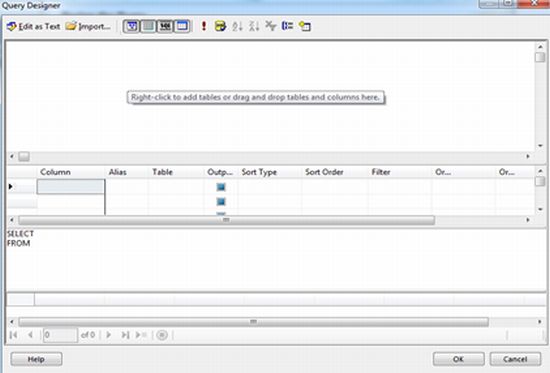Go to last result record
The image size is (550, 373).
click(x=125, y=335)
